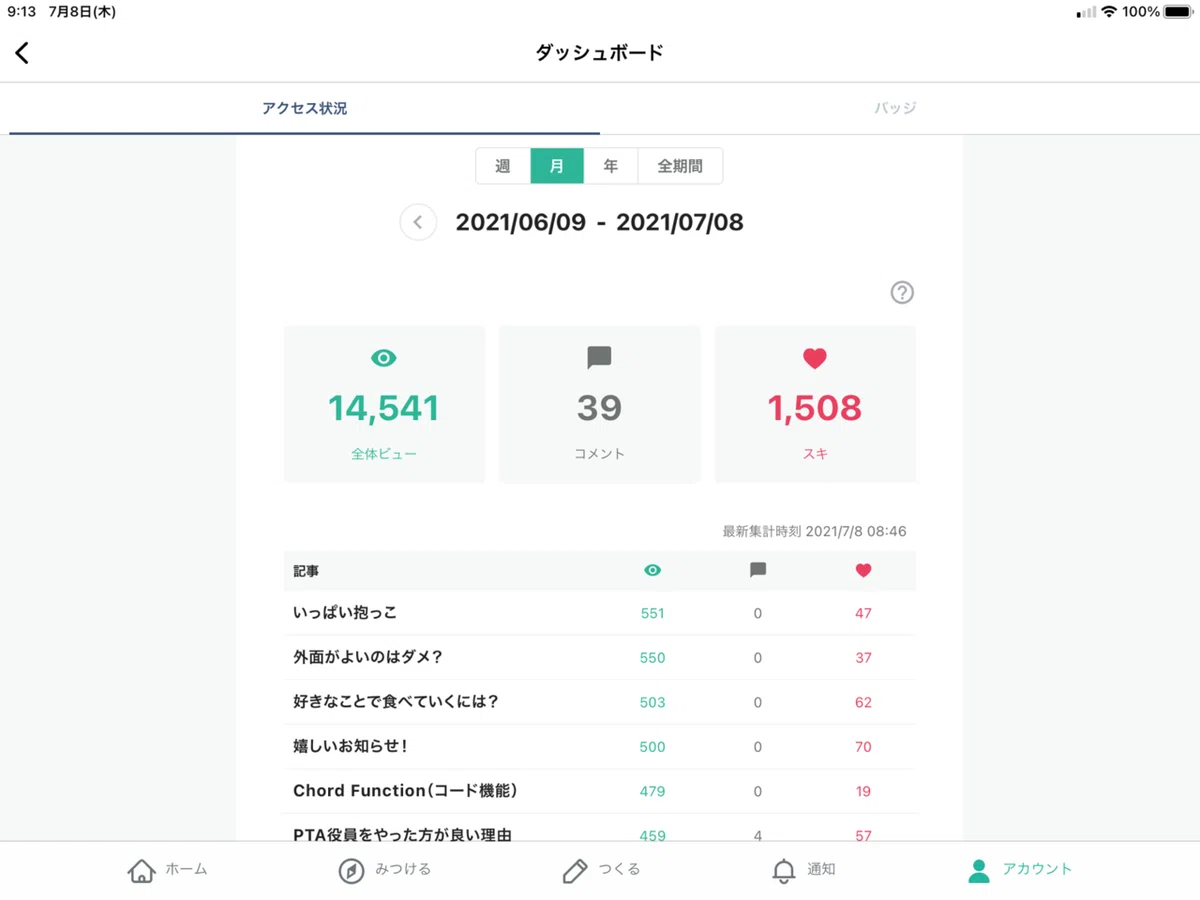The height and width of the screenshot is (900, 1200).
Task: Tap comment count 0 for いっぱい抱っこ
Action: pyautogui.click(x=758, y=613)
